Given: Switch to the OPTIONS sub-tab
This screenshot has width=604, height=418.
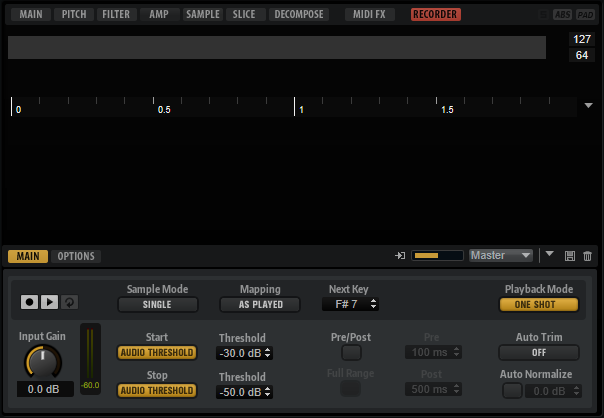Looking at the screenshot, I should click(x=76, y=256).
